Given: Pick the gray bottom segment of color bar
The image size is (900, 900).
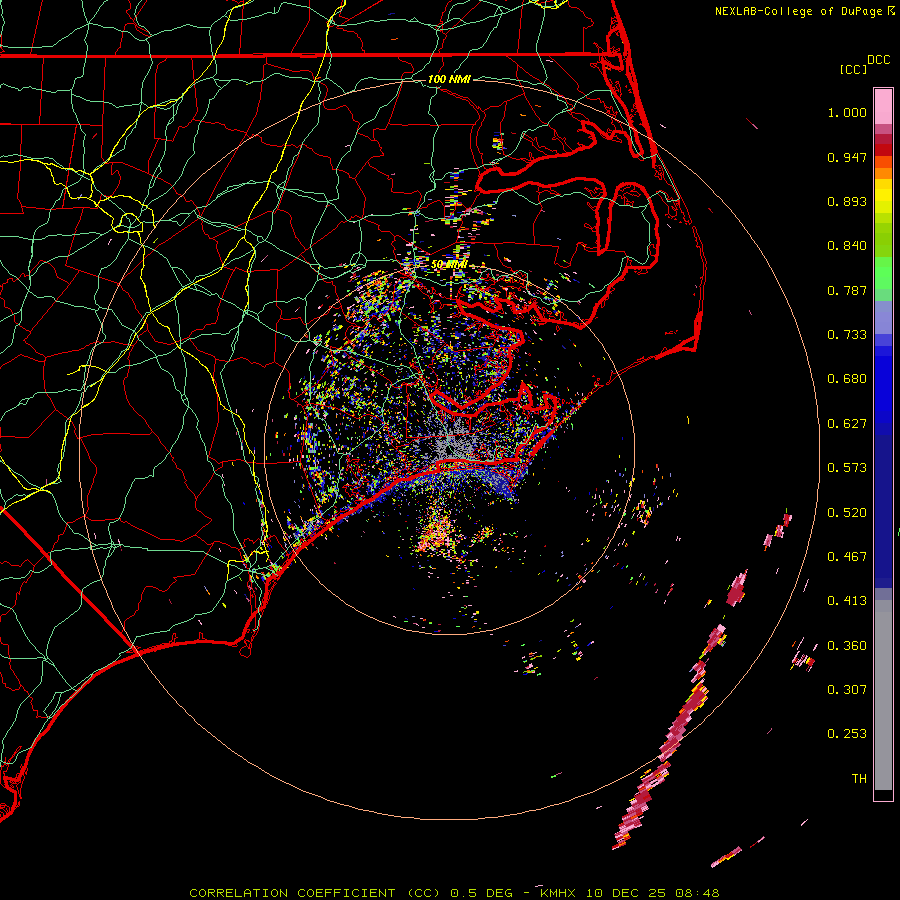Looking at the screenshot, I should pyautogui.click(x=883, y=695).
